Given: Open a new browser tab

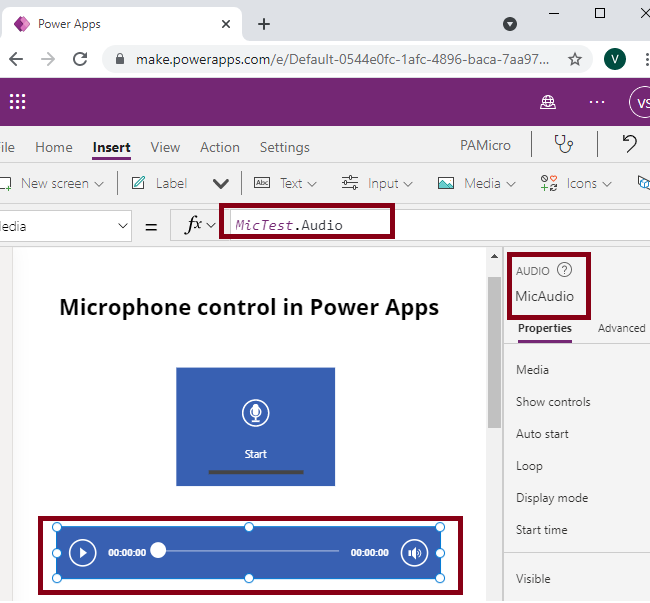Looking at the screenshot, I should [x=264, y=24].
